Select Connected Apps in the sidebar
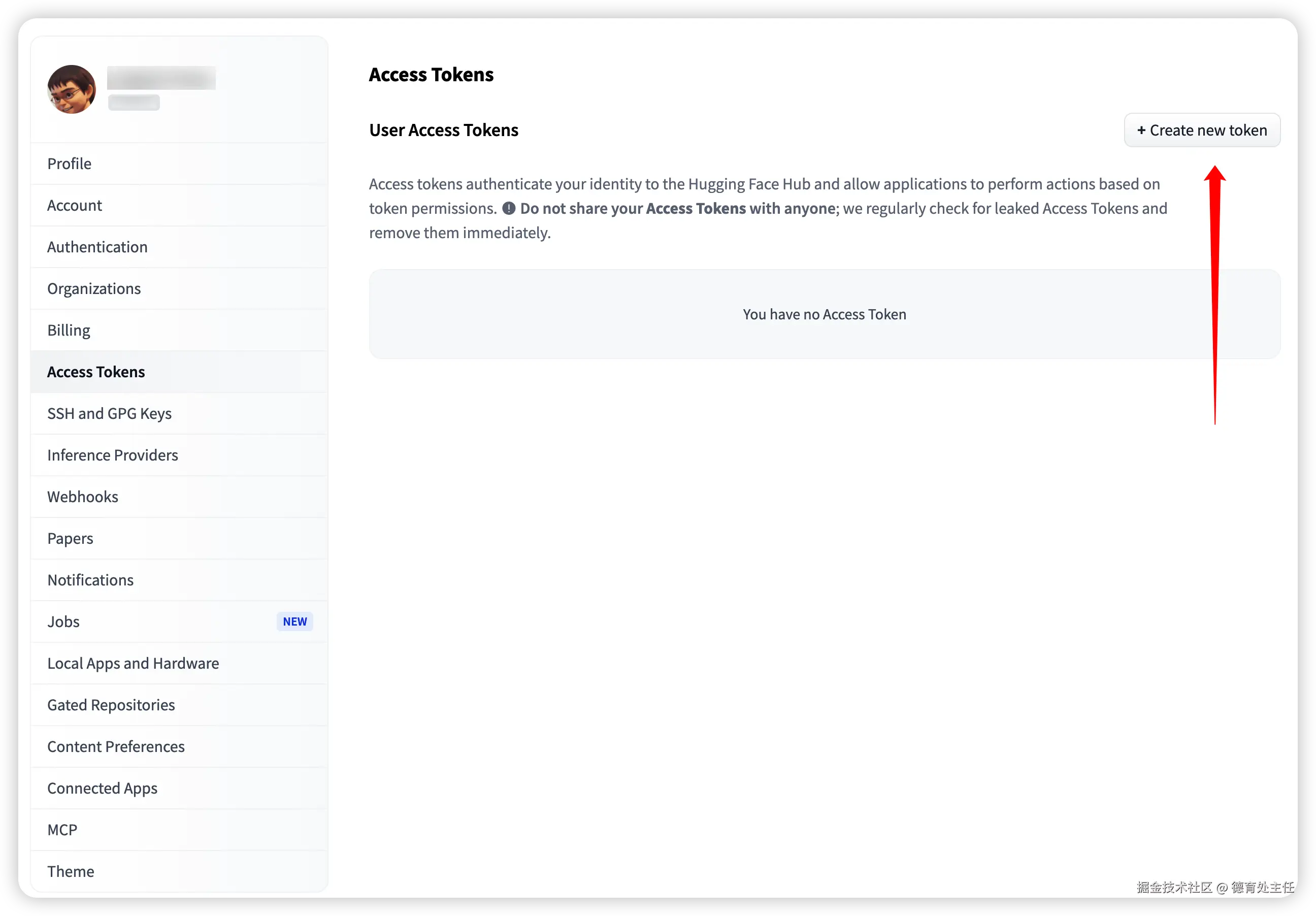The width and height of the screenshot is (1316, 916). pos(102,788)
